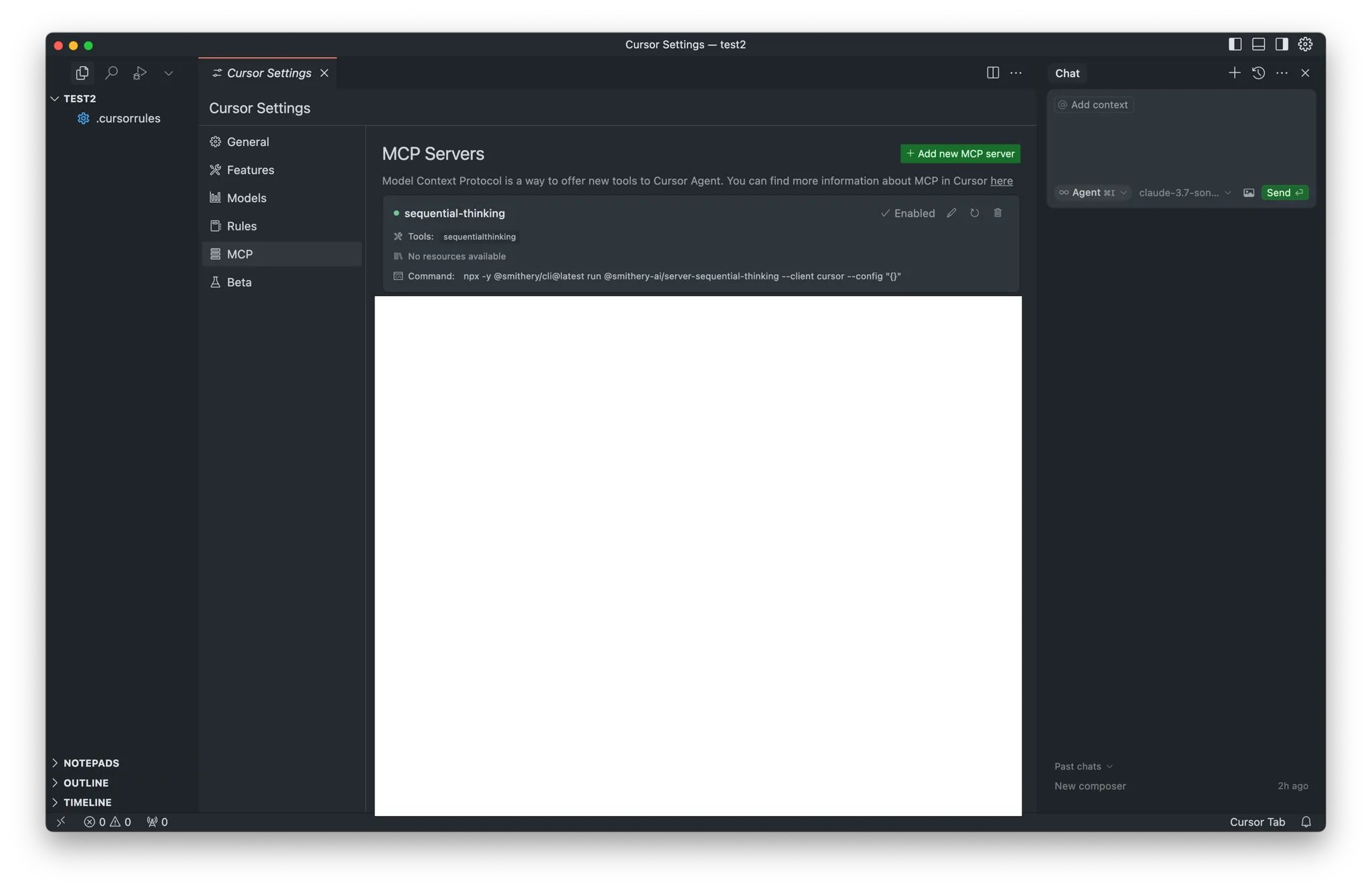Click the sequentialthinking tool tag

(480, 237)
